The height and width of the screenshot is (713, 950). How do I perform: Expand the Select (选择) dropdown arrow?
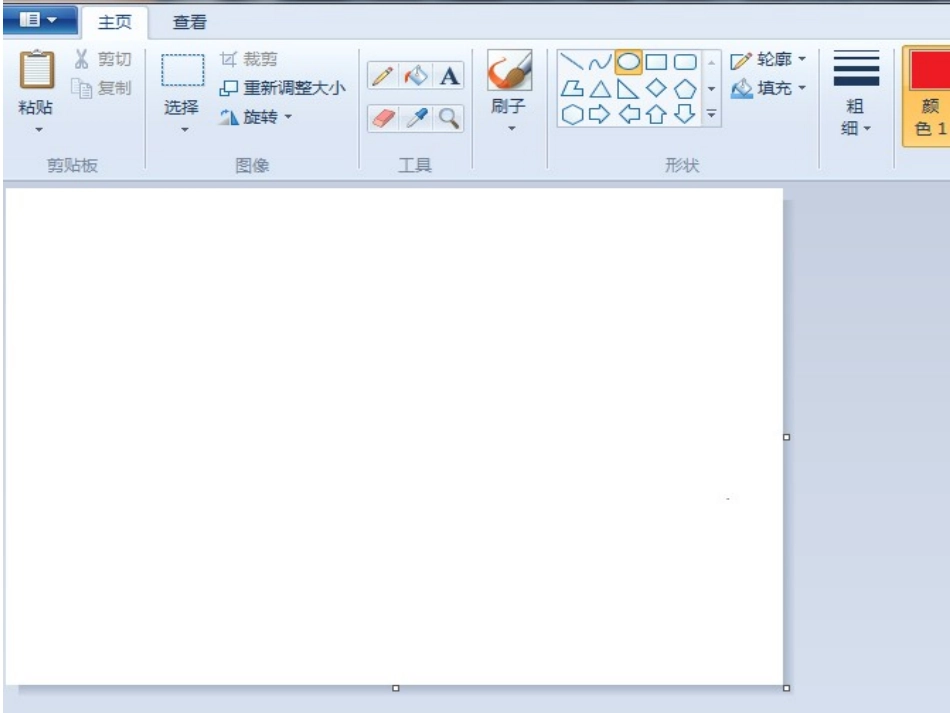coord(184,130)
